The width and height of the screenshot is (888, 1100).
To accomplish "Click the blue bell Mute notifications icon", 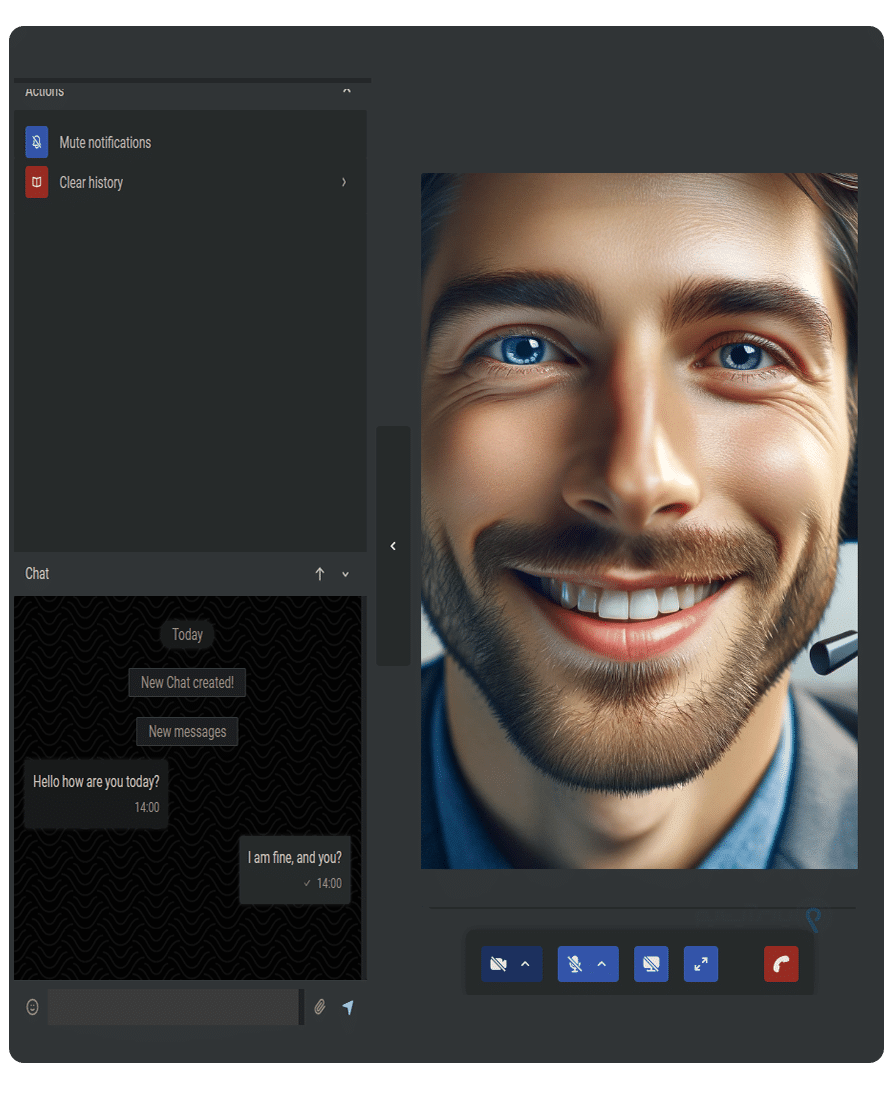I will [36, 142].
